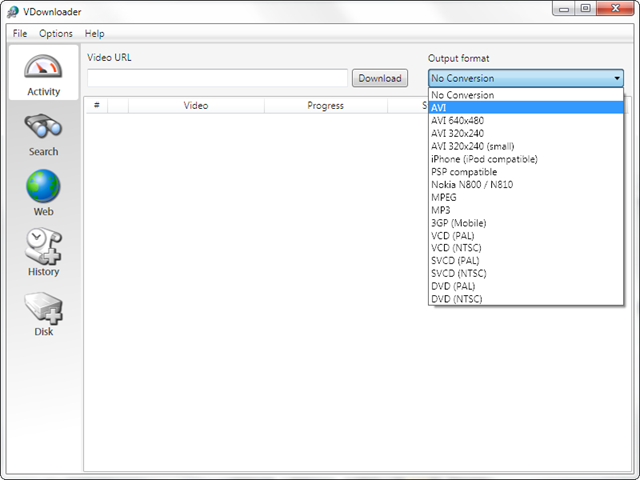Minimize the VDownloader window
640x480 pixels.
pos(564,9)
